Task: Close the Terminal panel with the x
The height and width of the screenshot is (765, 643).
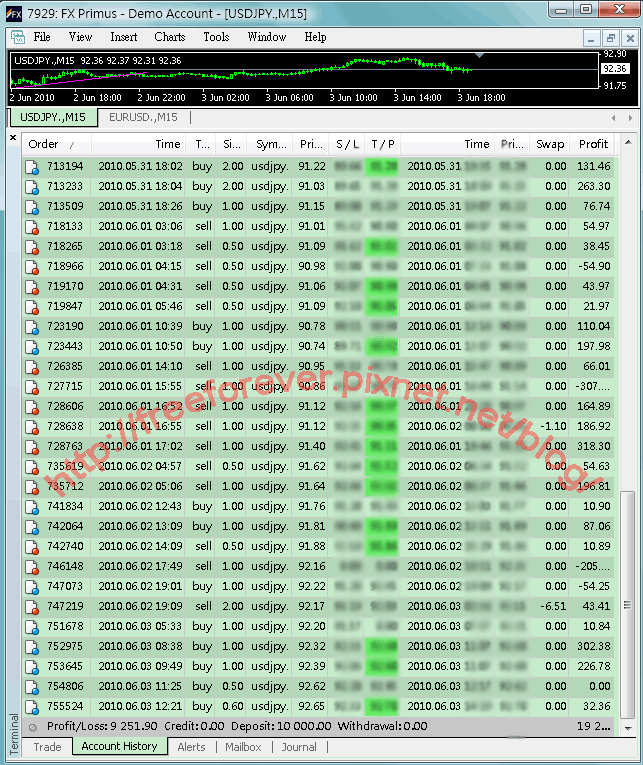Action: pyautogui.click(x=13, y=138)
